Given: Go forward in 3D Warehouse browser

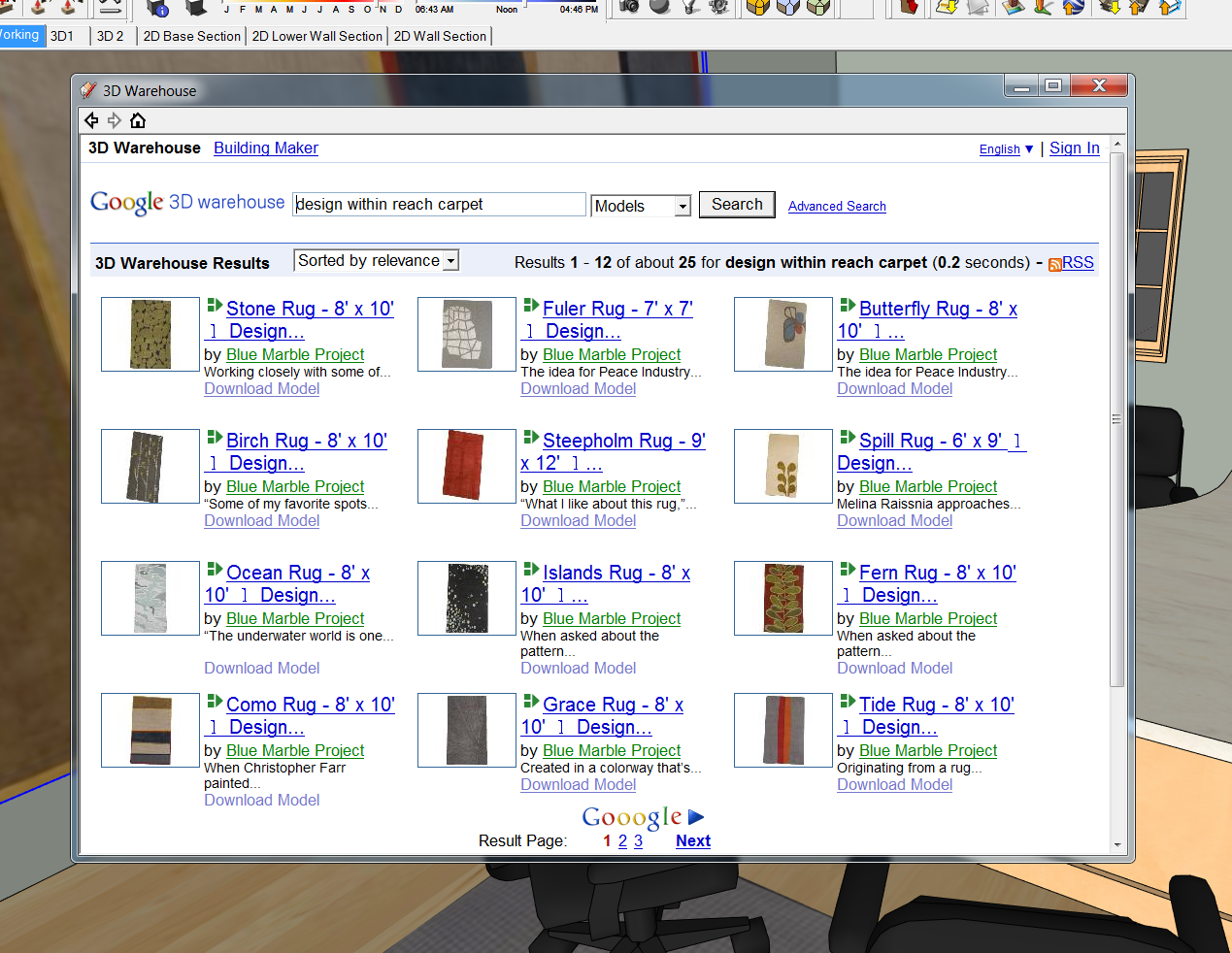Looking at the screenshot, I should pos(115,120).
